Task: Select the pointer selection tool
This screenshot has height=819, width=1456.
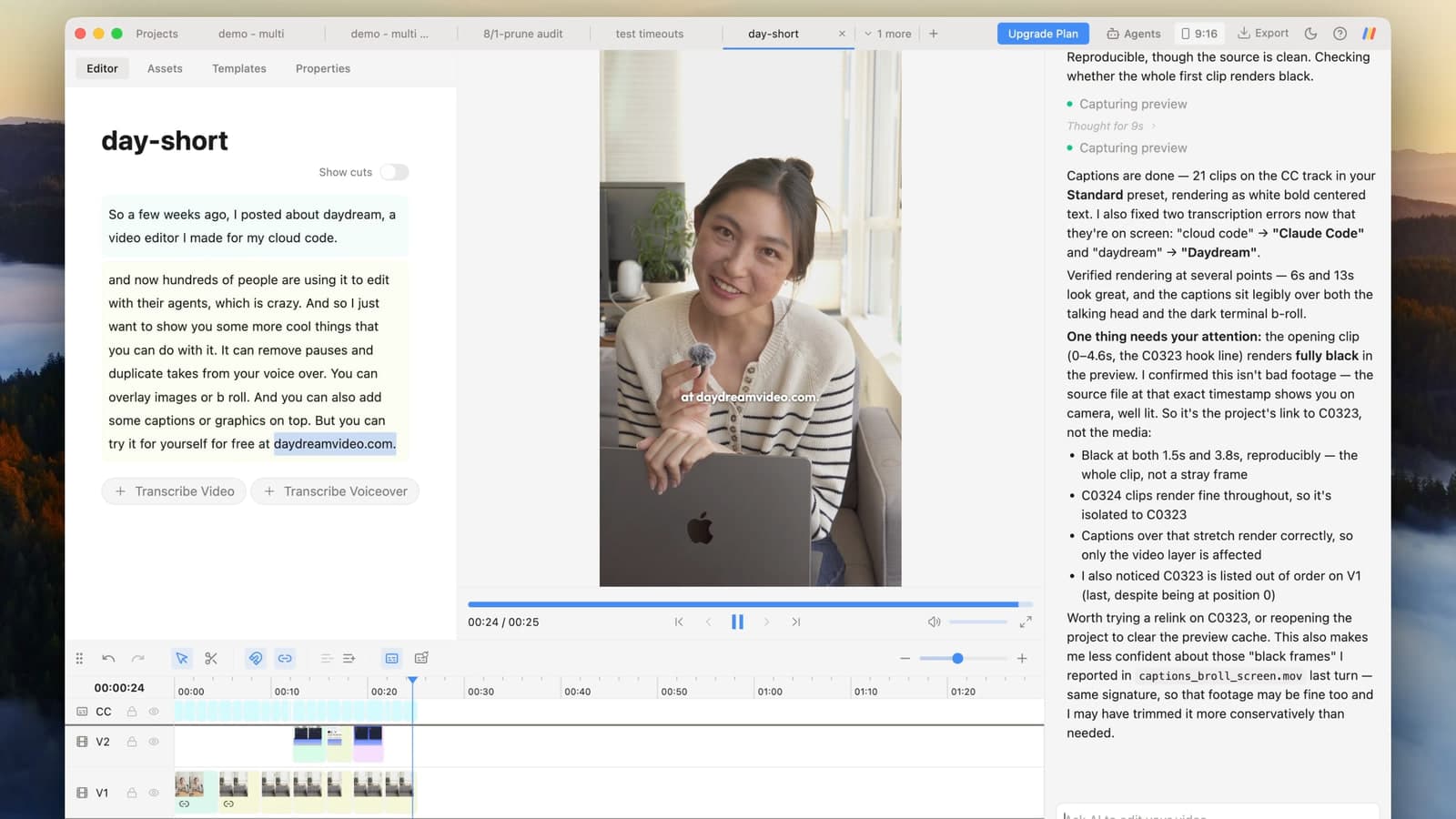Action: tap(182, 658)
